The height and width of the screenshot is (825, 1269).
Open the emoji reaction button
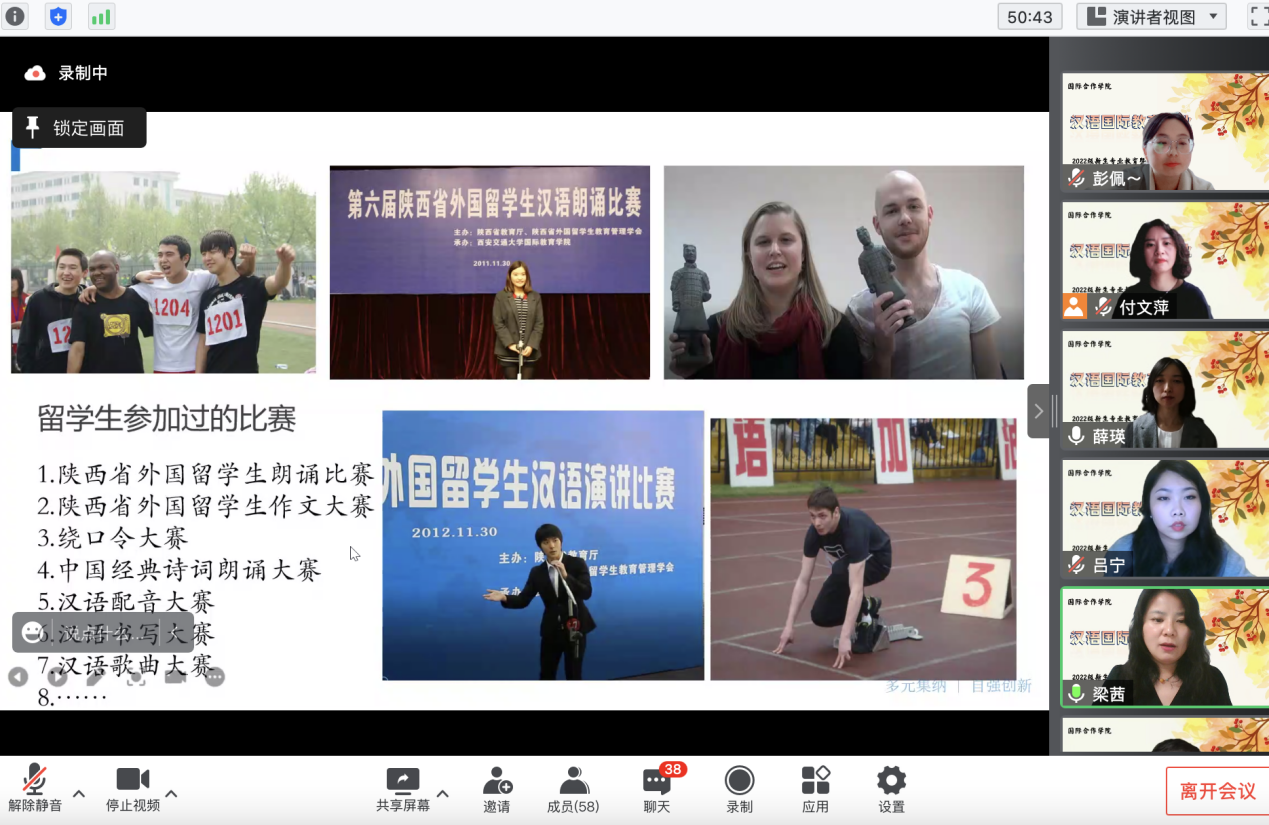pyautogui.click(x=33, y=632)
